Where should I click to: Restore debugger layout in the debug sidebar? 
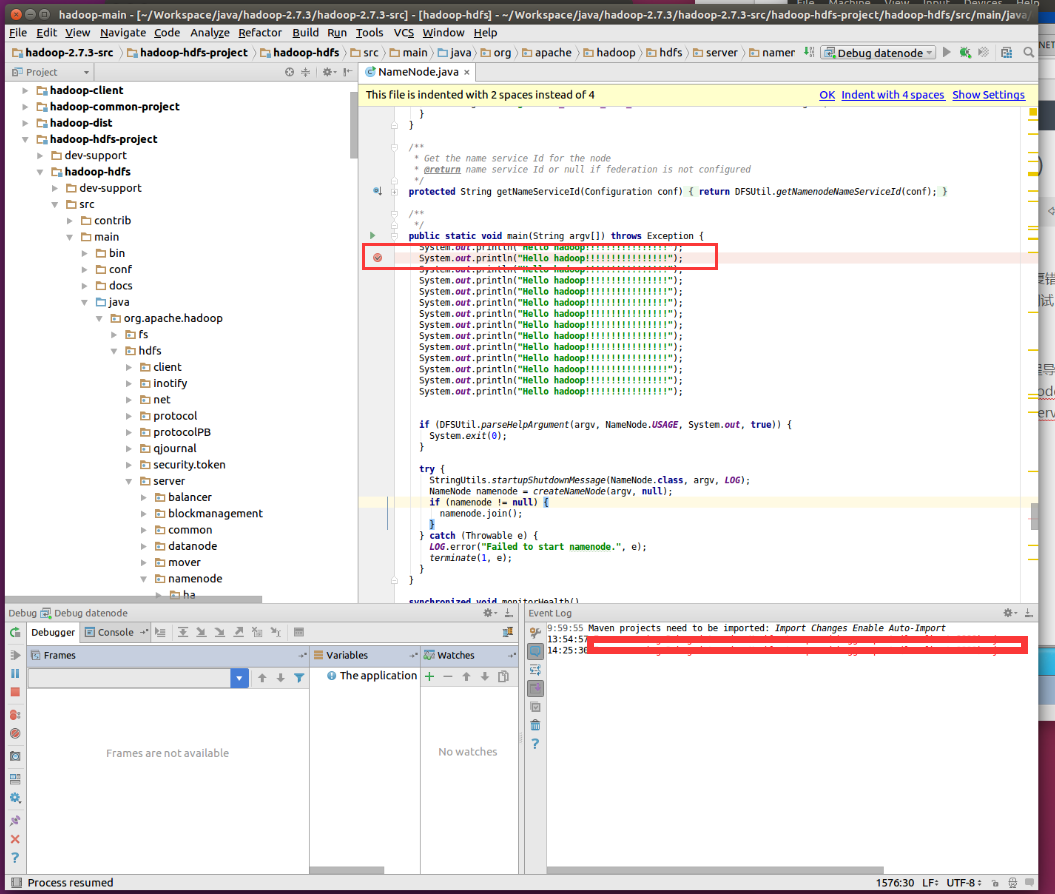coord(15,779)
